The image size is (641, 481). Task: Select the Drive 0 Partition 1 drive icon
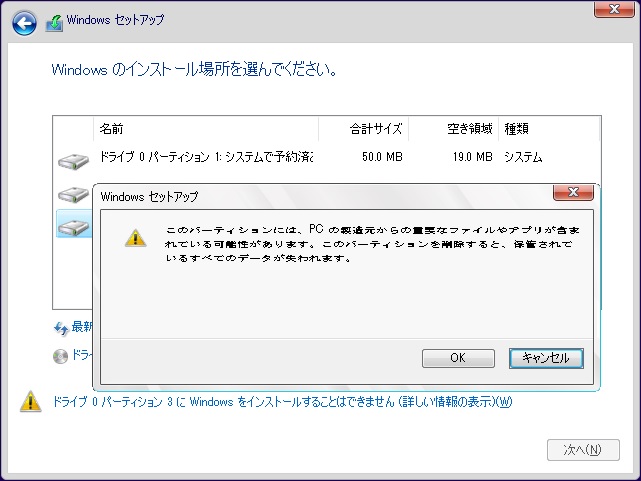(x=73, y=162)
